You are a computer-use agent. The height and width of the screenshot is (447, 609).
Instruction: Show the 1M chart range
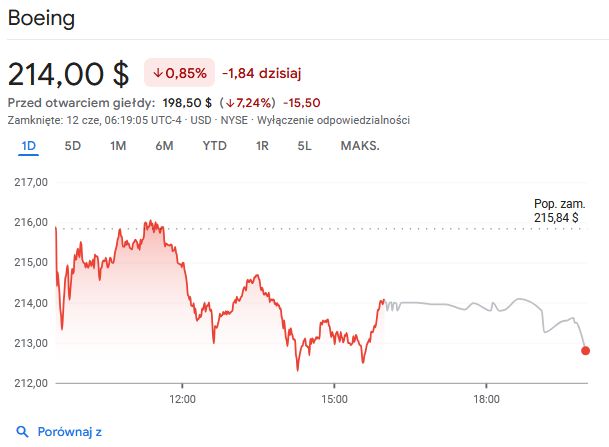click(x=118, y=146)
